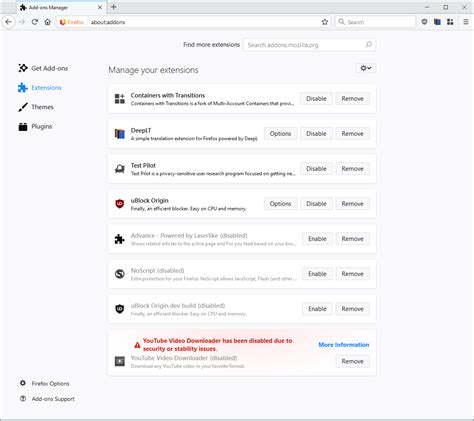
Task: Enable the NoScript extension
Action: point(317,274)
